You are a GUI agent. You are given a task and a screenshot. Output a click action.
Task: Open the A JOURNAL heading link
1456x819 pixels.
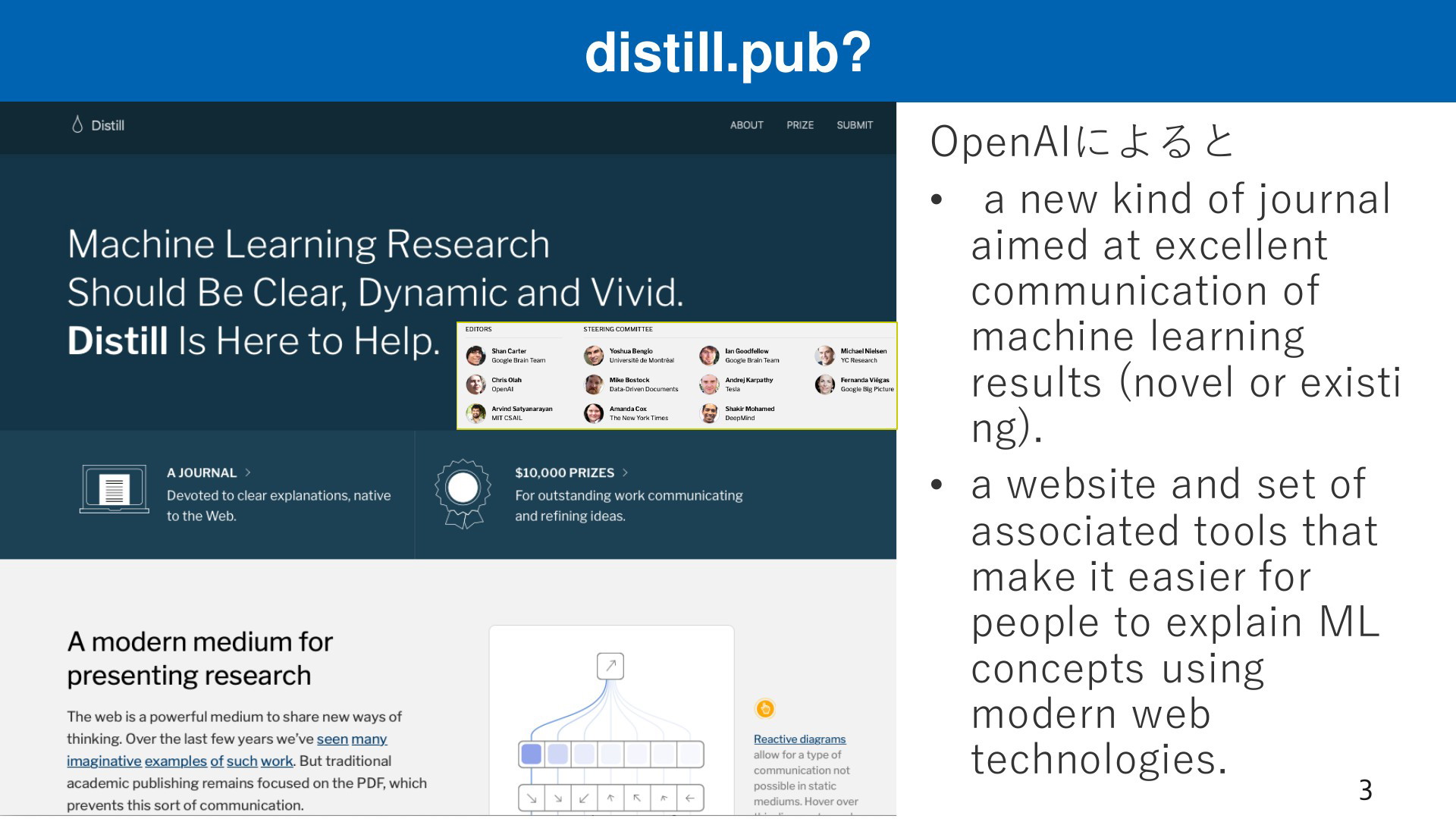pos(202,472)
